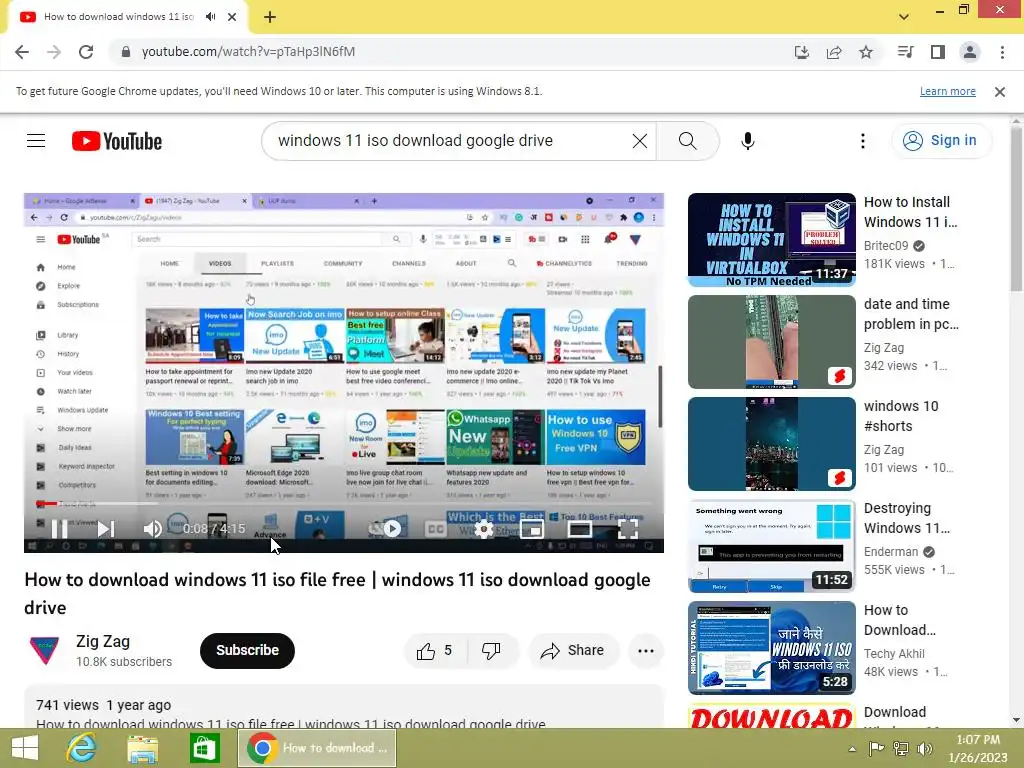Select the URL in the address bar
This screenshot has height=768, width=1024.
[248, 52]
